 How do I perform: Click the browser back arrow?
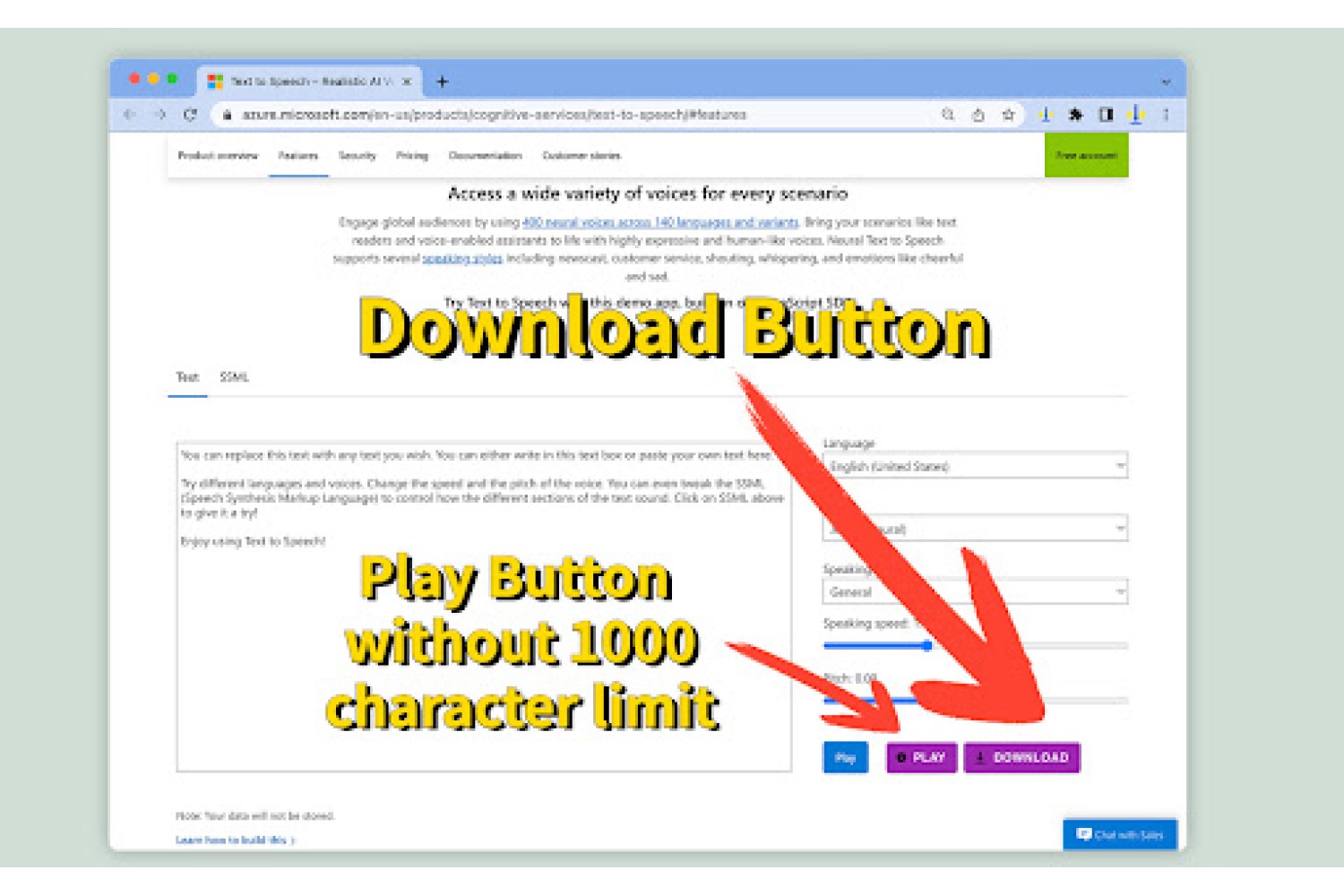click(130, 115)
